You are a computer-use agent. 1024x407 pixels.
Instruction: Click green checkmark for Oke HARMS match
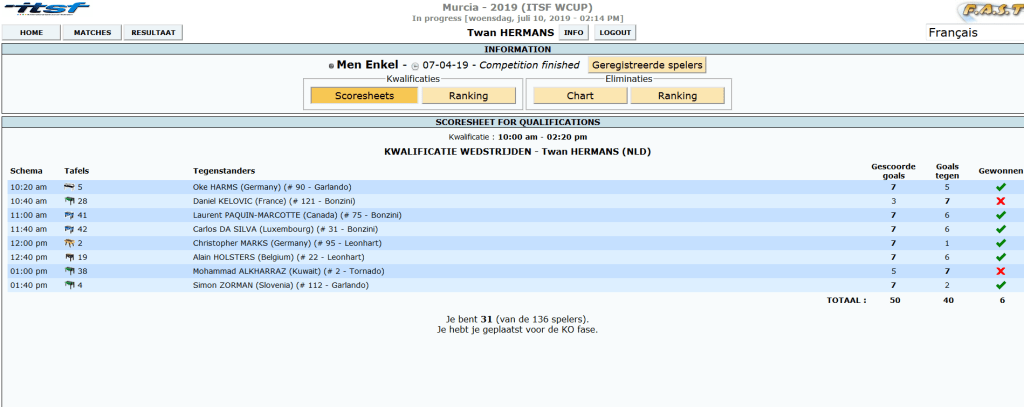pyautogui.click(x=1000, y=187)
